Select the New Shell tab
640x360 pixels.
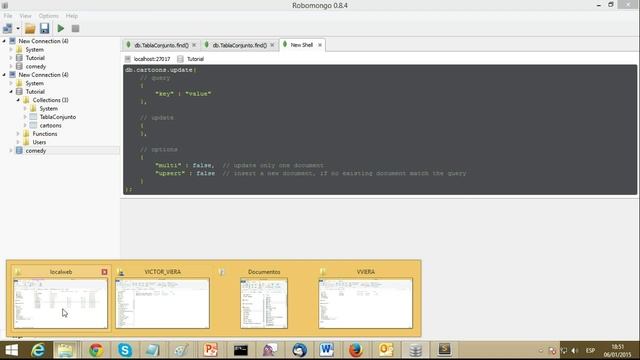click(302, 45)
